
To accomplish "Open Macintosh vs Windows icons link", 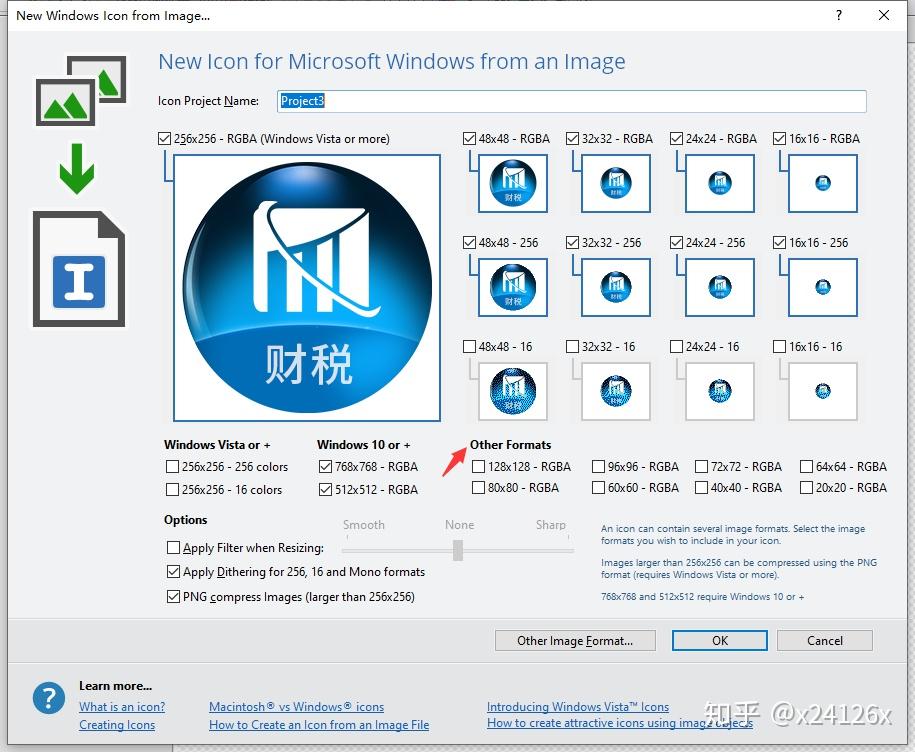I will pyautogui.click(x=296, y=706).
